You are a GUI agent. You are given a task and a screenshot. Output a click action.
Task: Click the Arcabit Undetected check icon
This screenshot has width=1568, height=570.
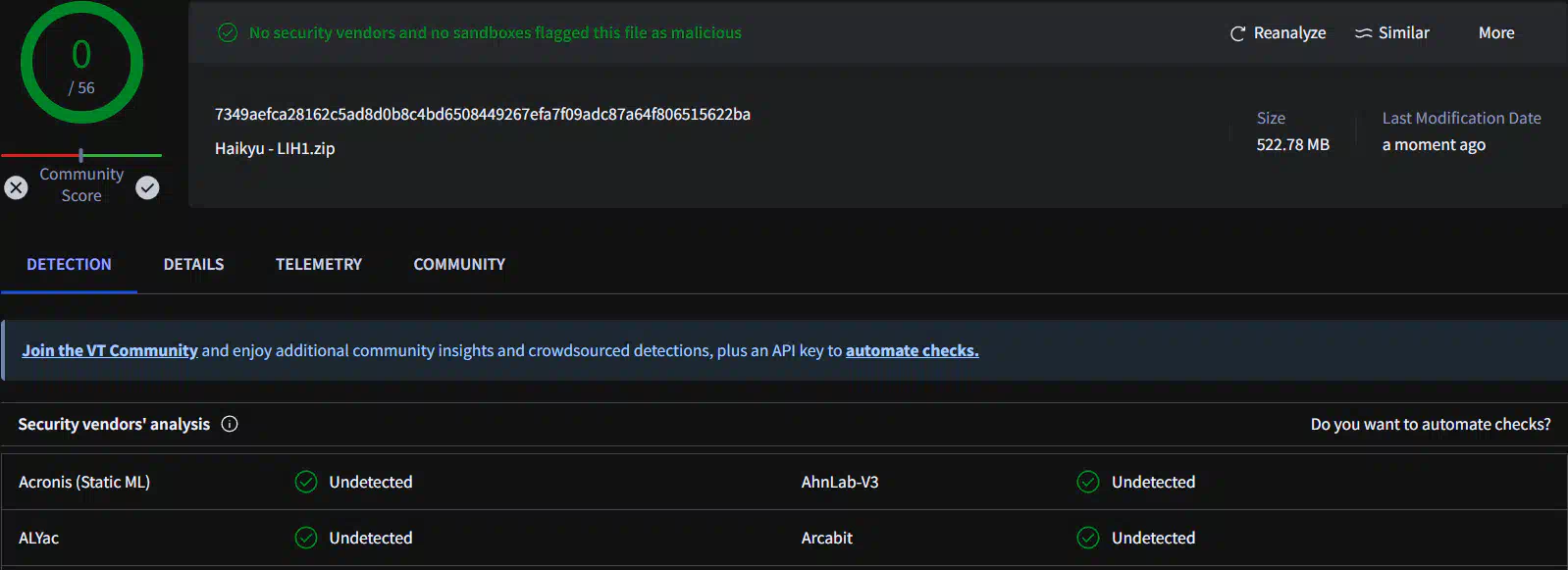(1088, 538)
